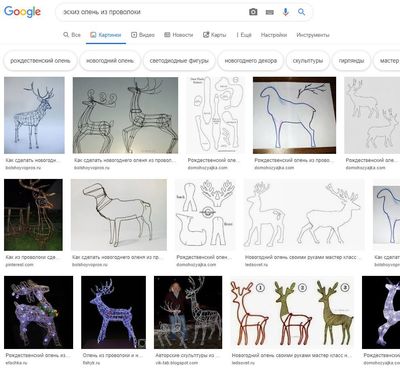Open the single blue-lit deer on black background
This screenshot has height=370, width=400.
[113, 312]
